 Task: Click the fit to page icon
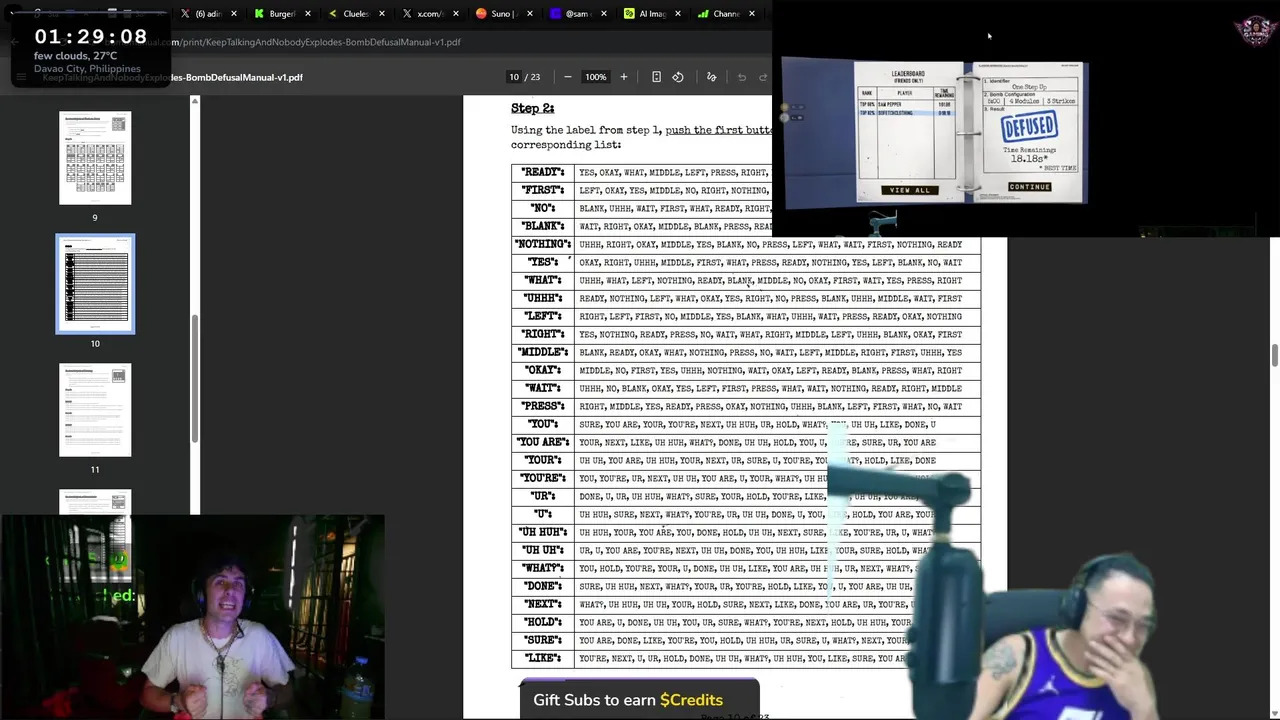coord(656,77)
